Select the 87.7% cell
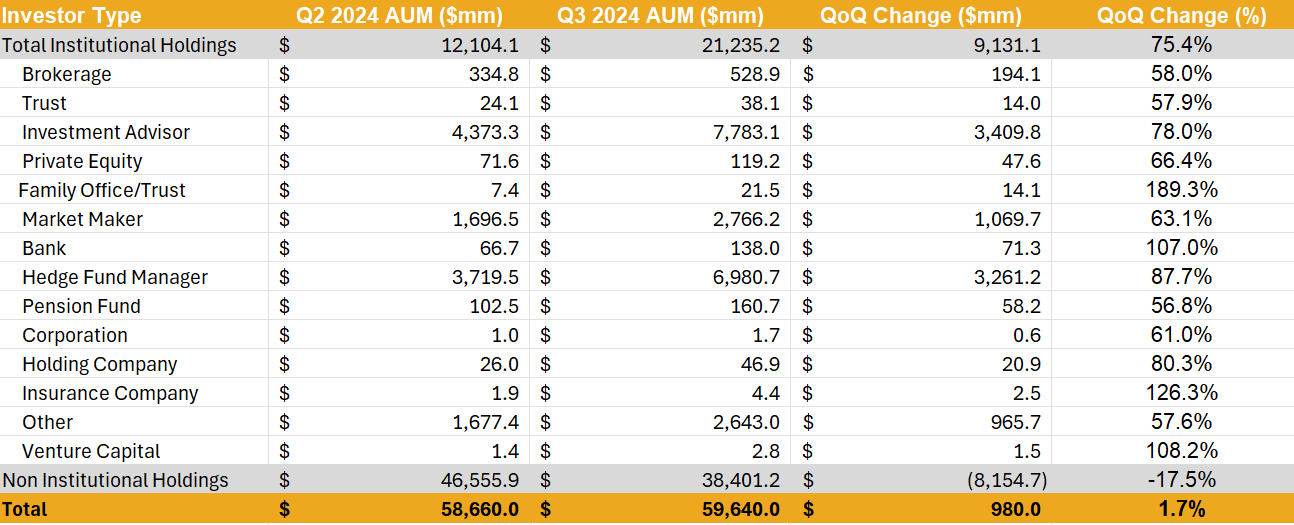The height and width of the screenshot is (525, 1294). 1181,277
